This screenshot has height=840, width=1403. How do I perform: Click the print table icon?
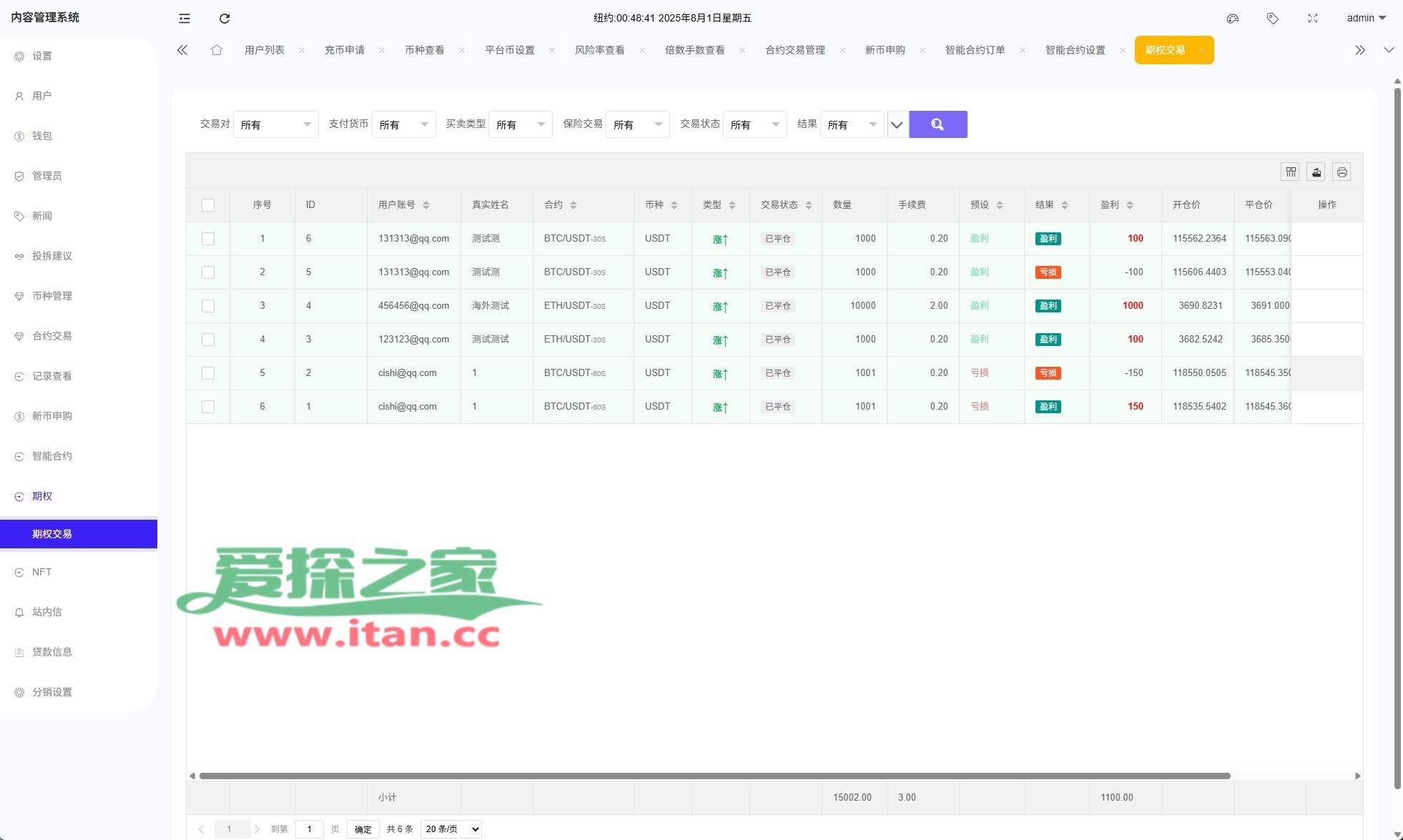[x=1342, y=172]
